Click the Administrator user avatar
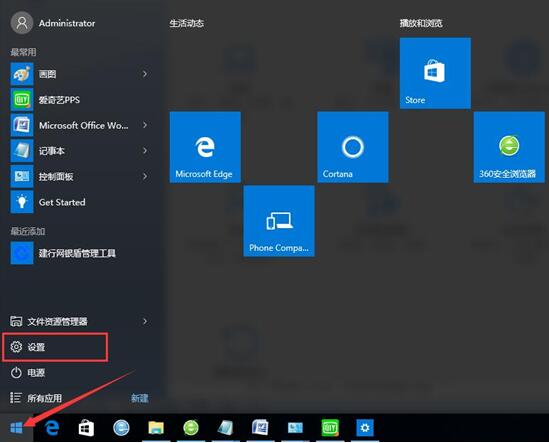This screenshot has height=443, width=549. (22, 23)
